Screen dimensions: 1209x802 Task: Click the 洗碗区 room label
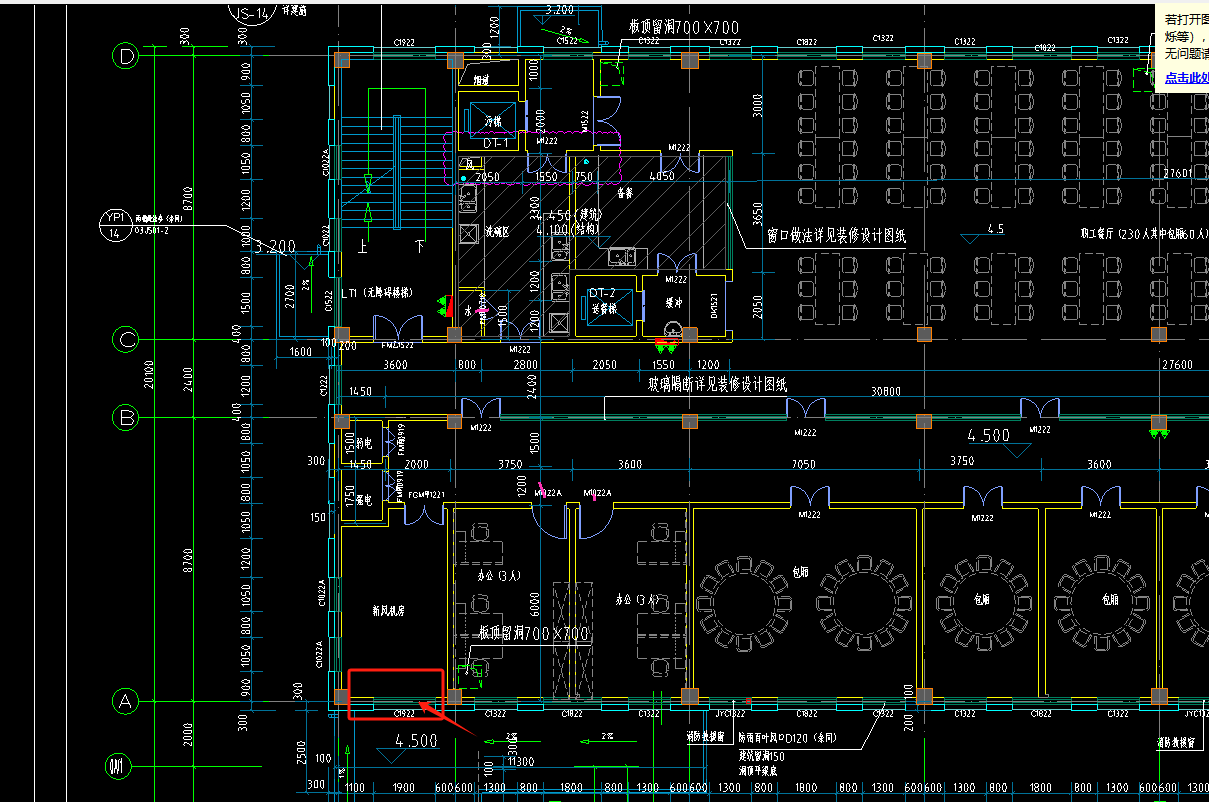(x=498, y=232)
